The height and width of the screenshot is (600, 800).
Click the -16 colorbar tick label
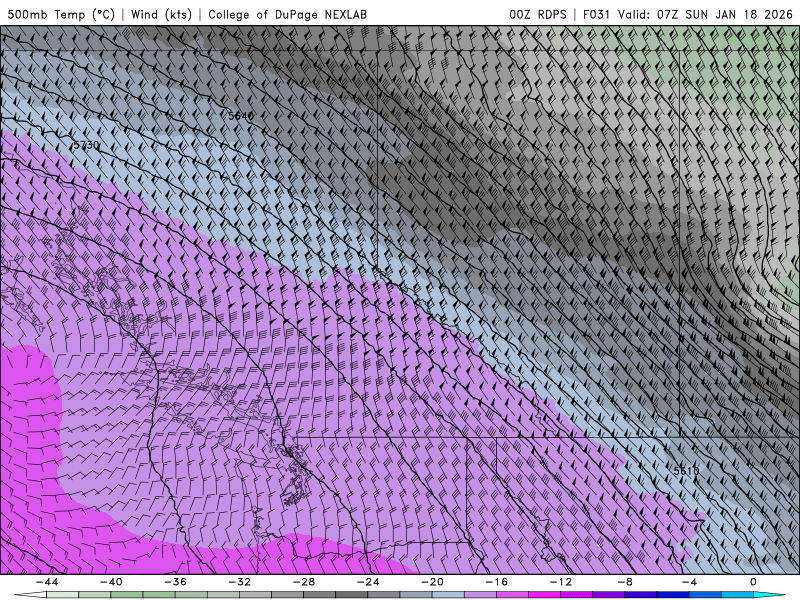(496, 582)
